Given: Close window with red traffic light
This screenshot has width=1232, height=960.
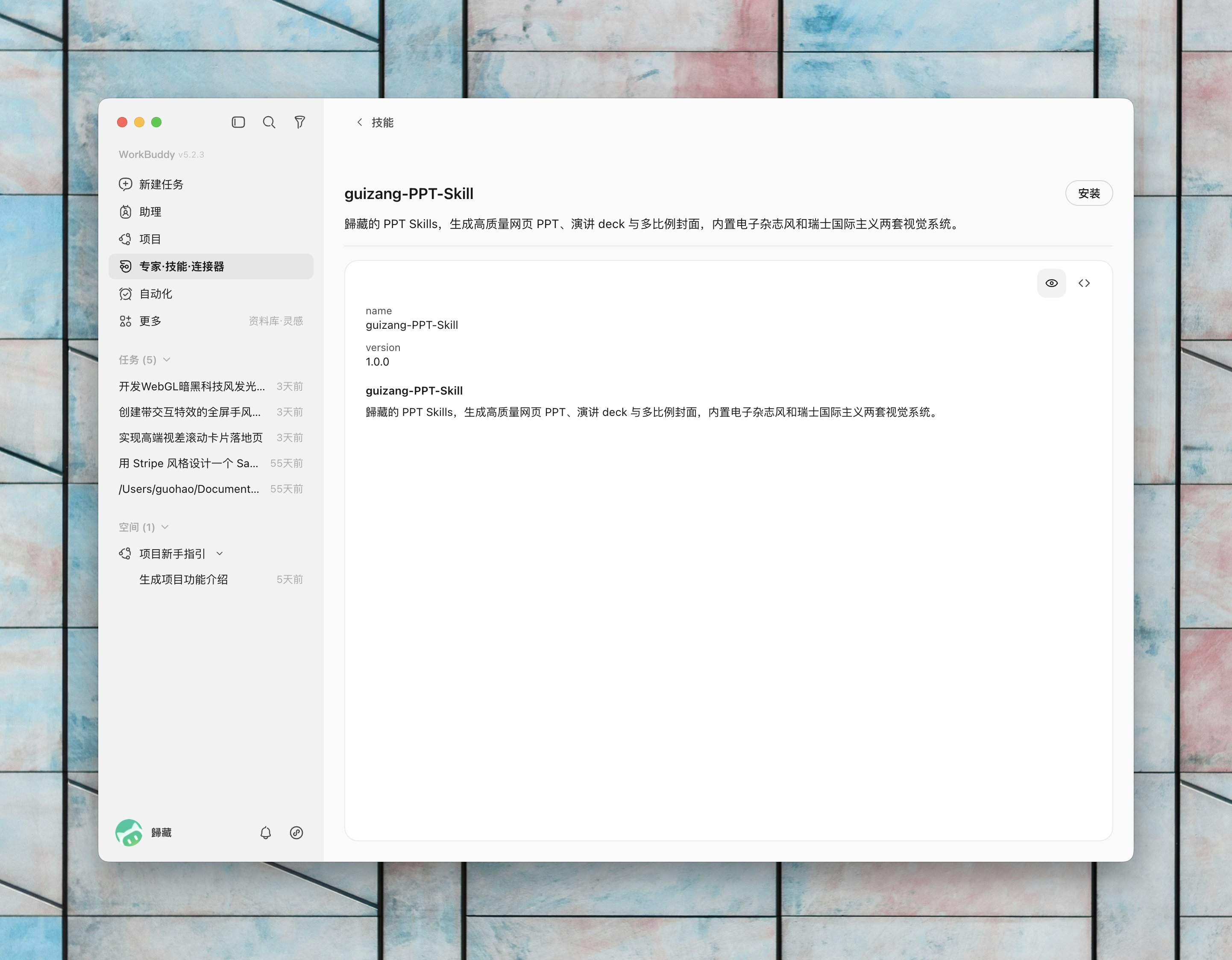Looking at the screenshot, I should 123,123.
